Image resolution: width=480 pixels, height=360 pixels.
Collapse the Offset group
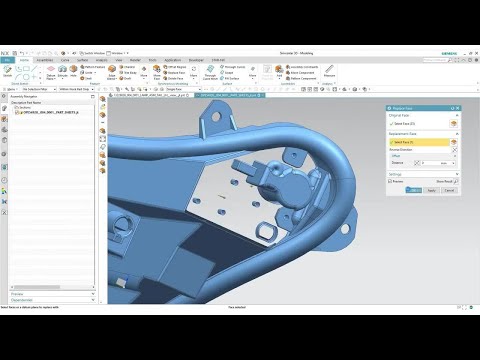pyautogui.click(x=455, y=156)
